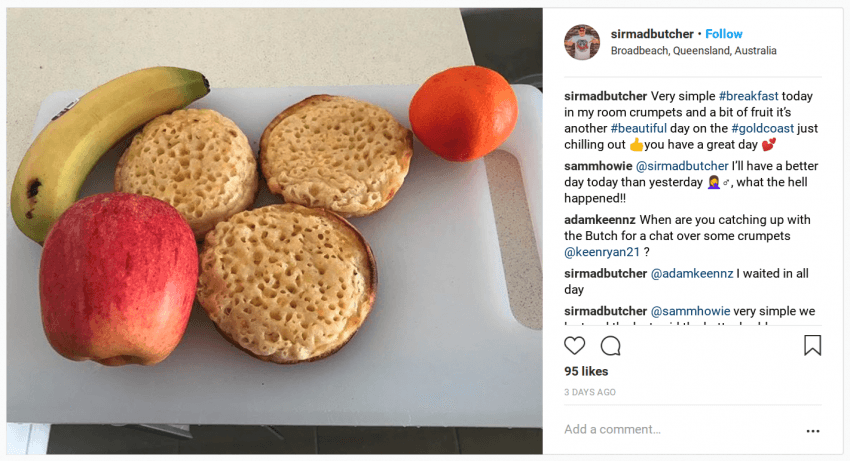The width and height of the screenshot is (850, 461).
Task: Open the #breakfast hashtag
Action: coord(749,96)
